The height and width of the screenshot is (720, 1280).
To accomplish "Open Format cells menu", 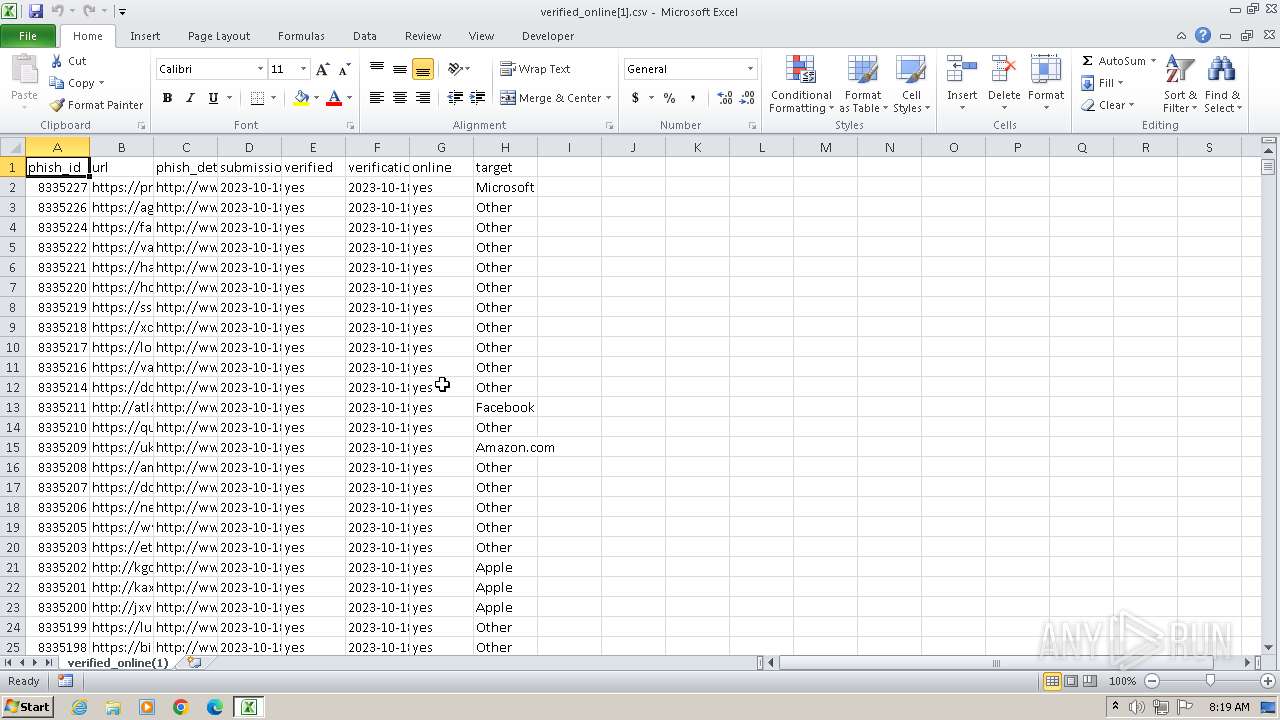I will (x=1046, y=84).
